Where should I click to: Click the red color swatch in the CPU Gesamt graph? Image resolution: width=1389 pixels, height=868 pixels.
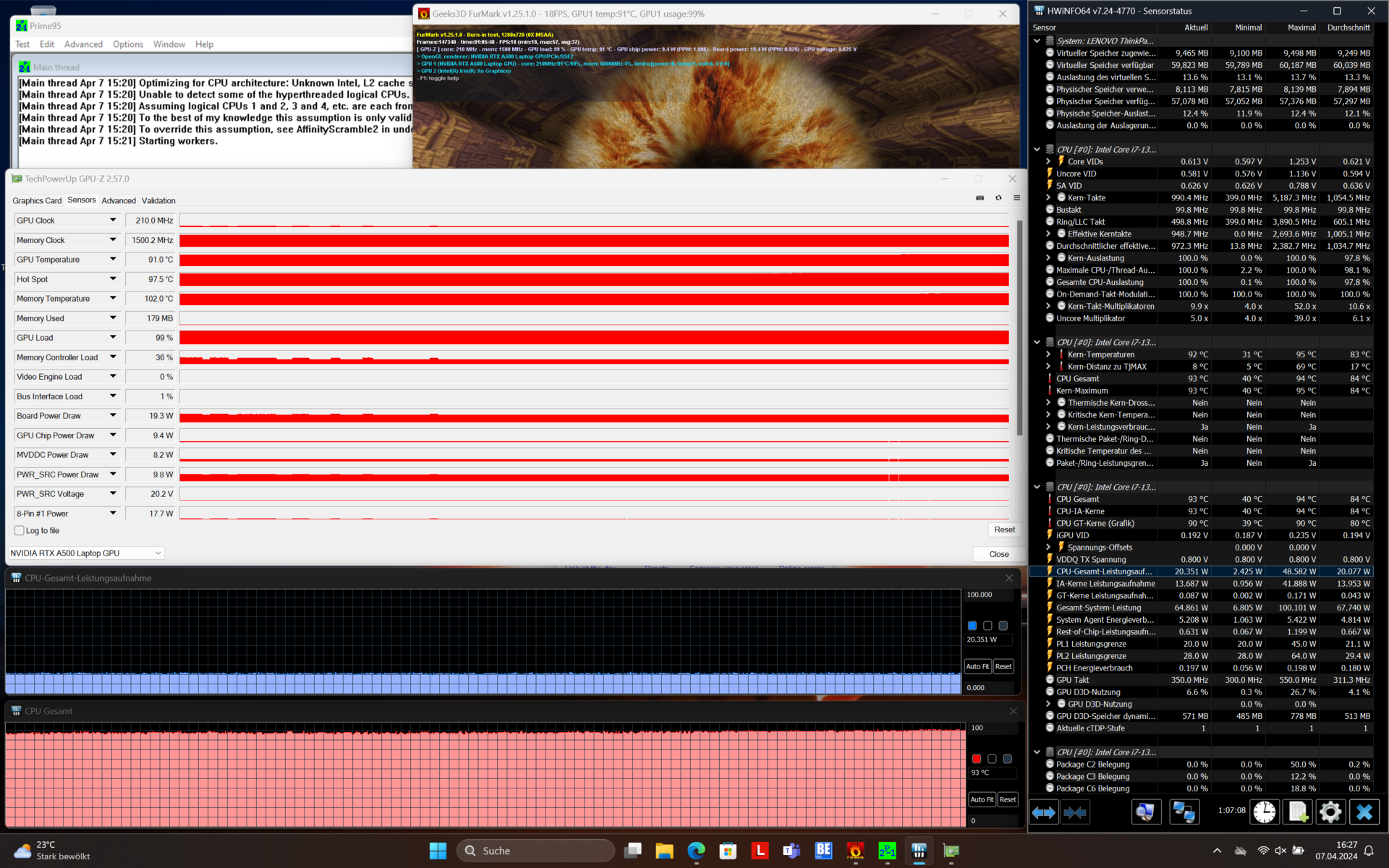point(977,759)
